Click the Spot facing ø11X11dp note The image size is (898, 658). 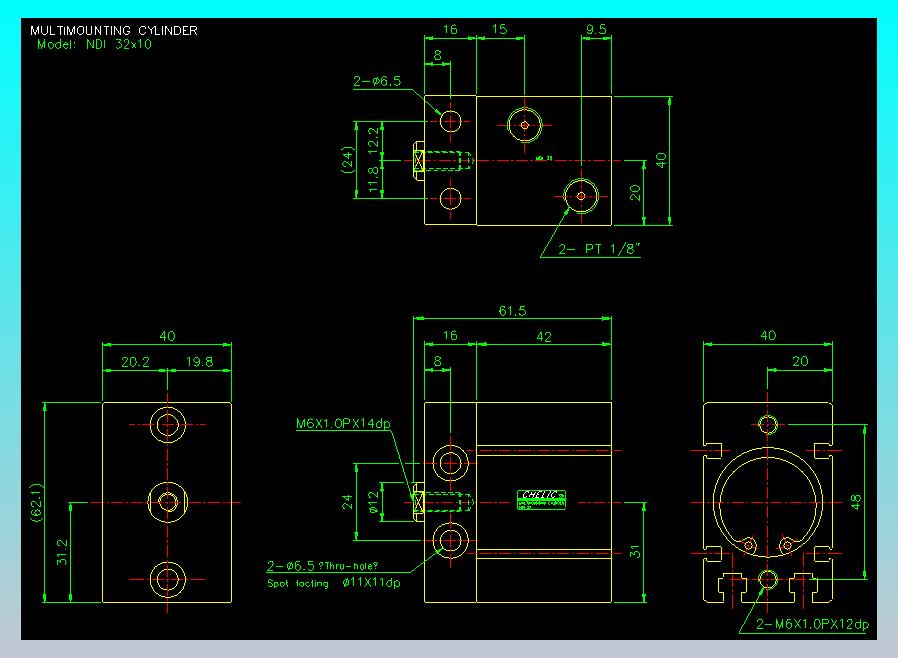pos(334,583)
